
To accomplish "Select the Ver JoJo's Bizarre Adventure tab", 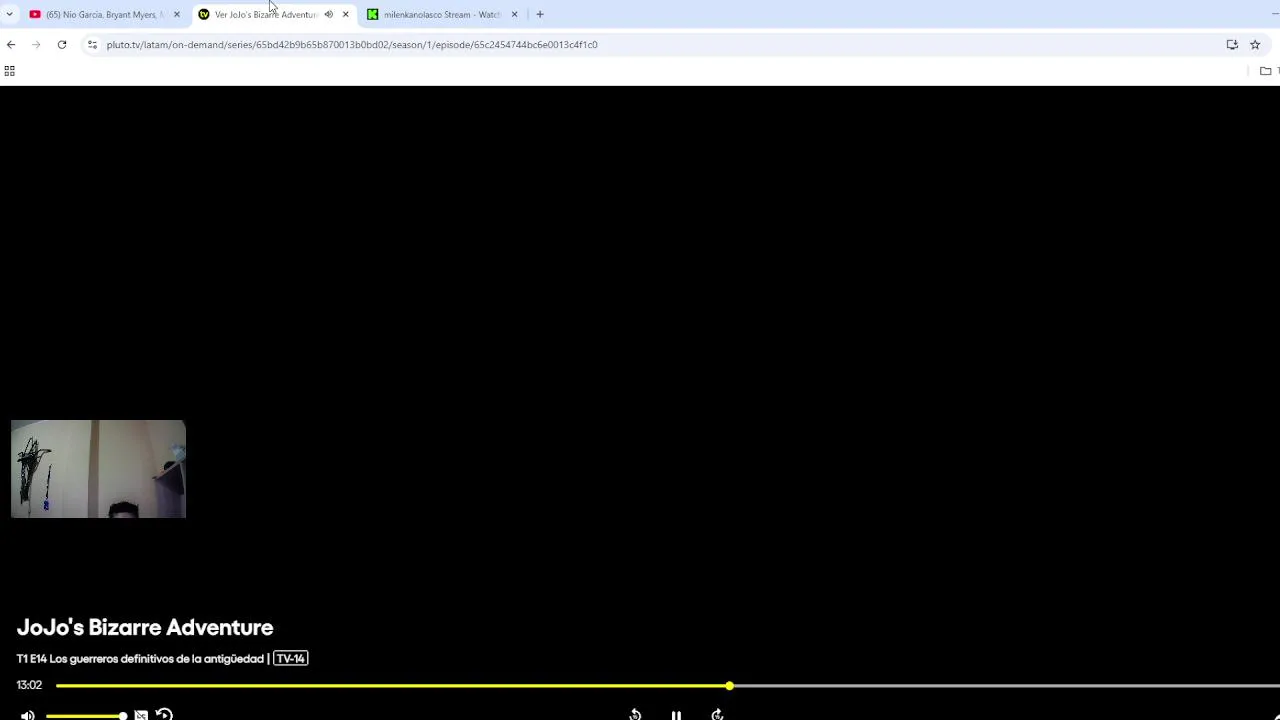I will [x=265, y=14].
